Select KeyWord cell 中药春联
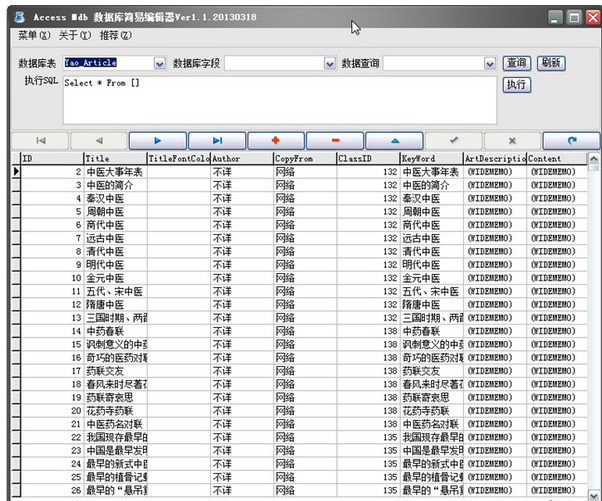 coord(432,331)
